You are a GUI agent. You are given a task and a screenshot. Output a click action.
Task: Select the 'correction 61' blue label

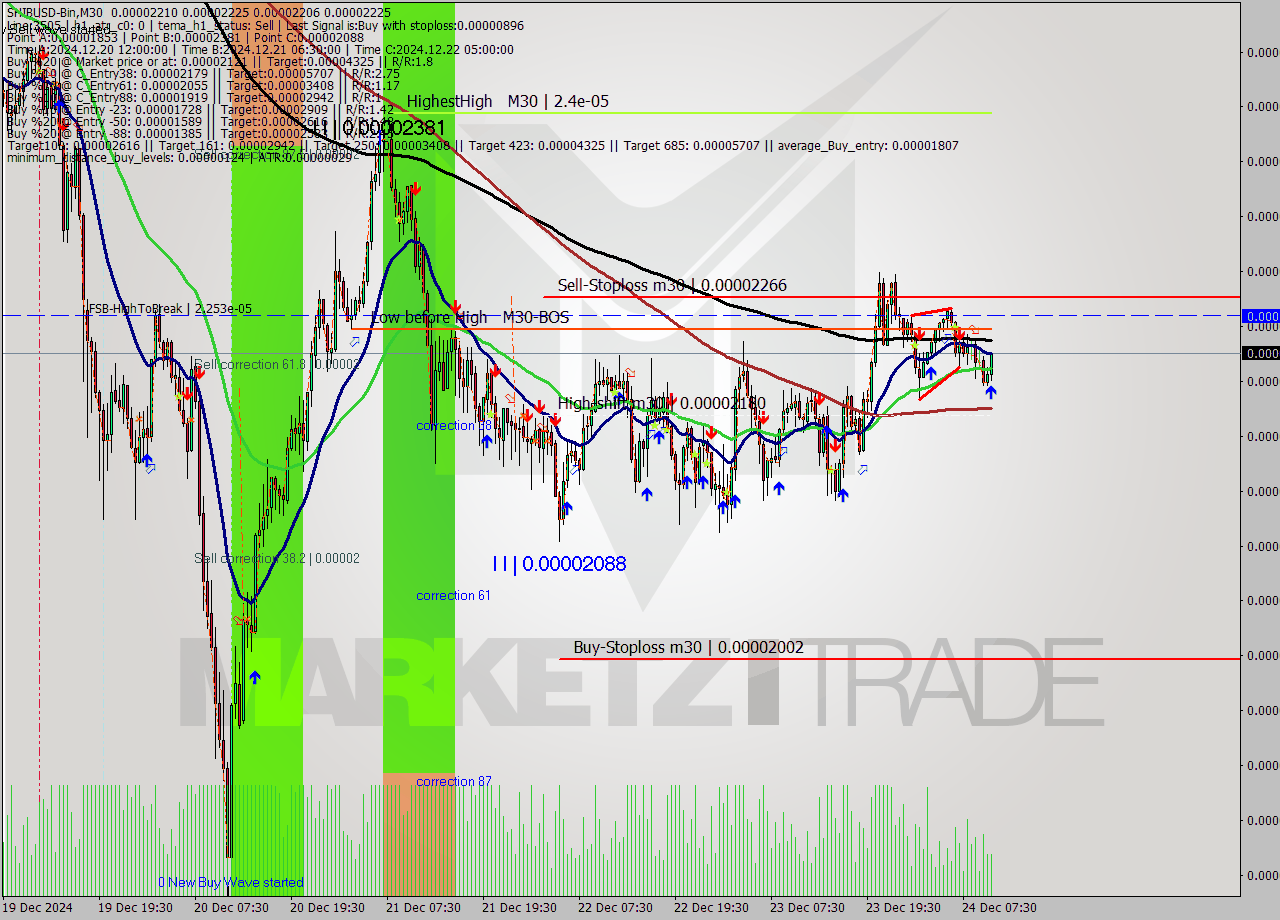pos(454,595)
